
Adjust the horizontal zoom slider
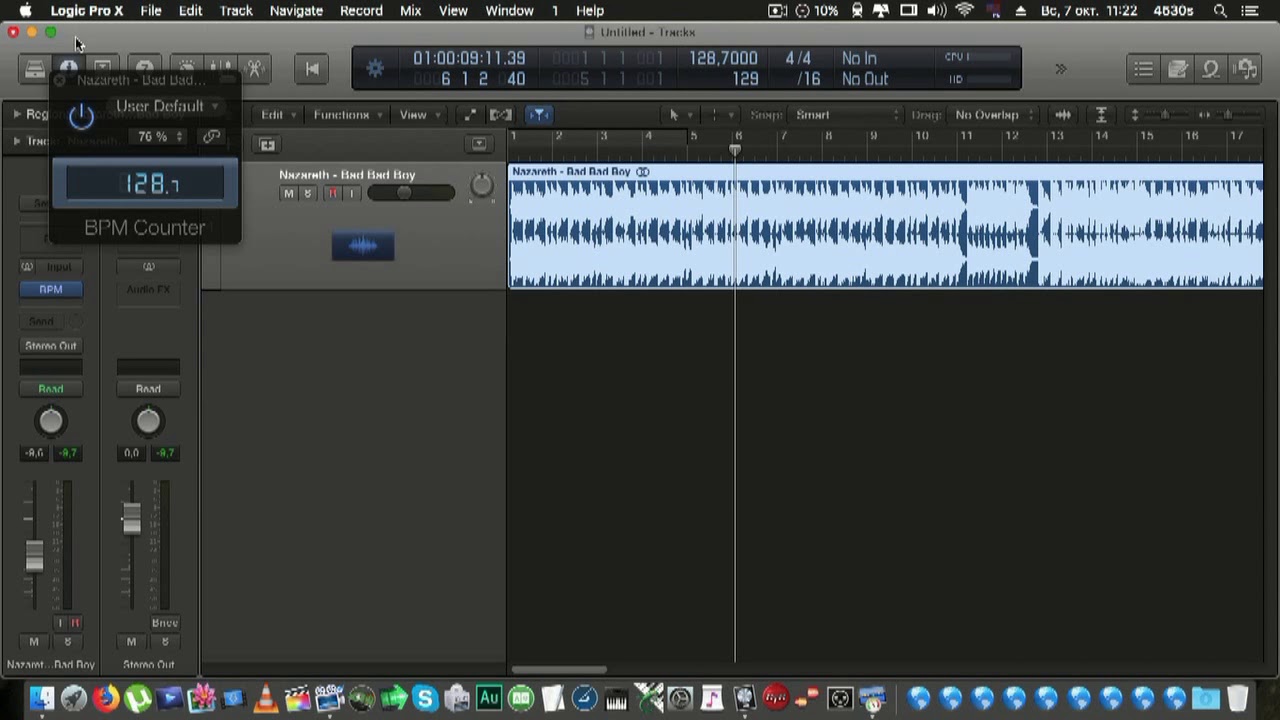pyautogui.click(x=1228, y=115)
